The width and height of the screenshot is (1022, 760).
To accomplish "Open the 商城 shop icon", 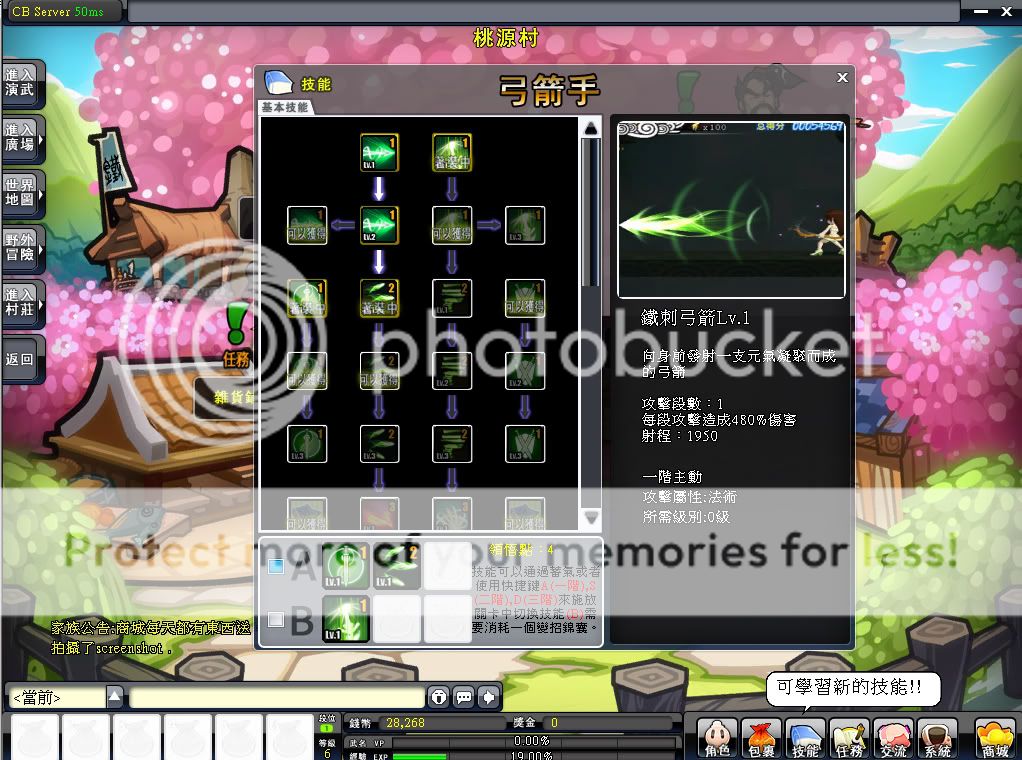I will 994,738.
